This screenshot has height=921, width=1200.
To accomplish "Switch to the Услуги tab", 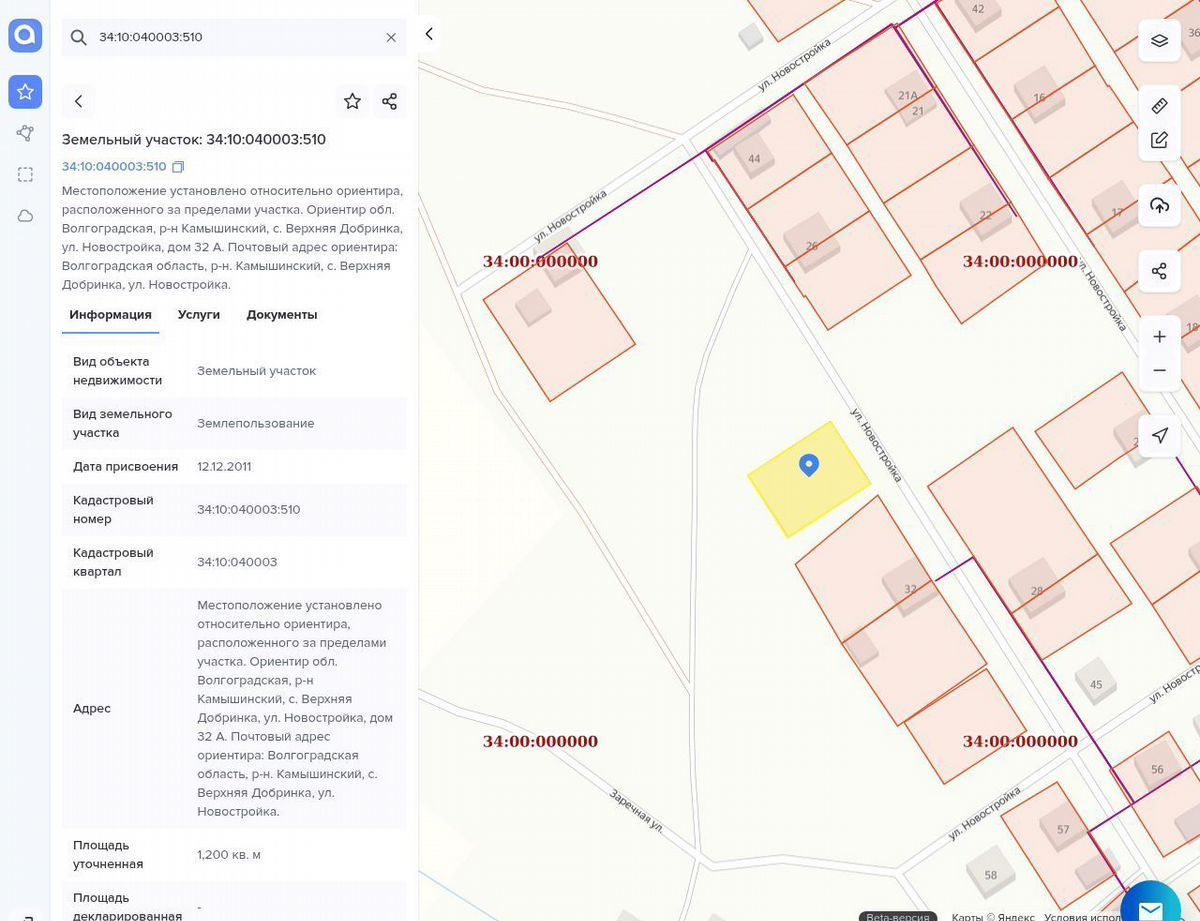I will coord(199,314).
